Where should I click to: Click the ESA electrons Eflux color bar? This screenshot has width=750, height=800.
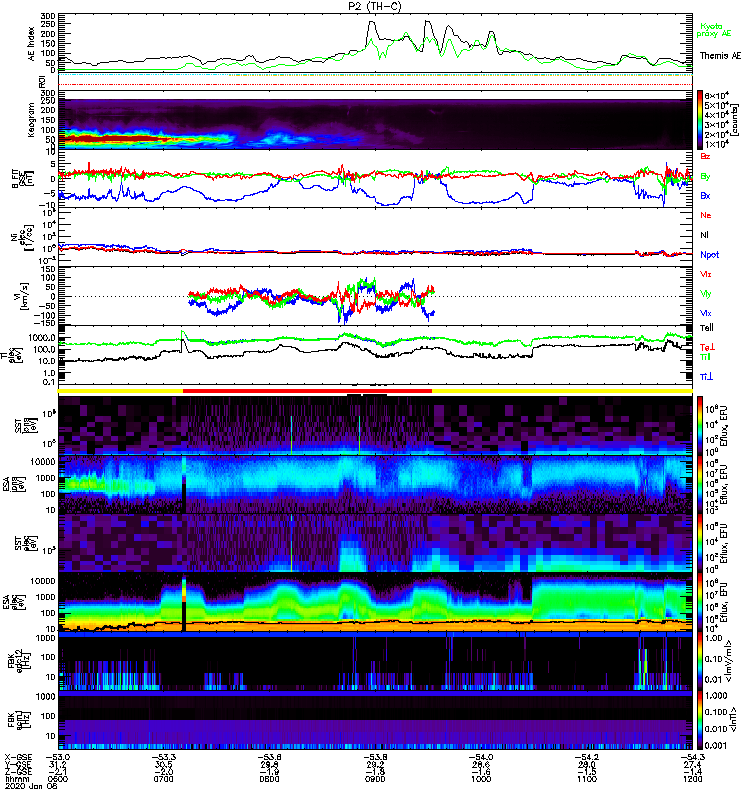coord(700,602)
